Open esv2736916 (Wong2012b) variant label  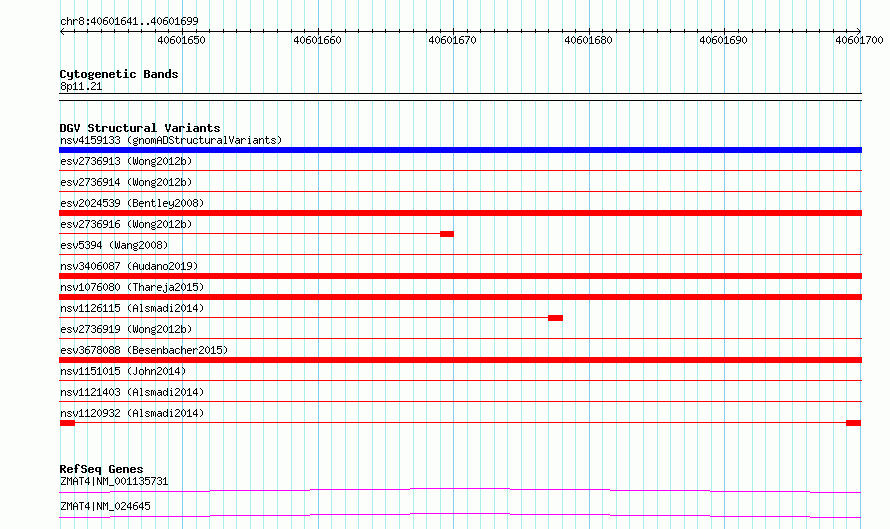(126, 224)
